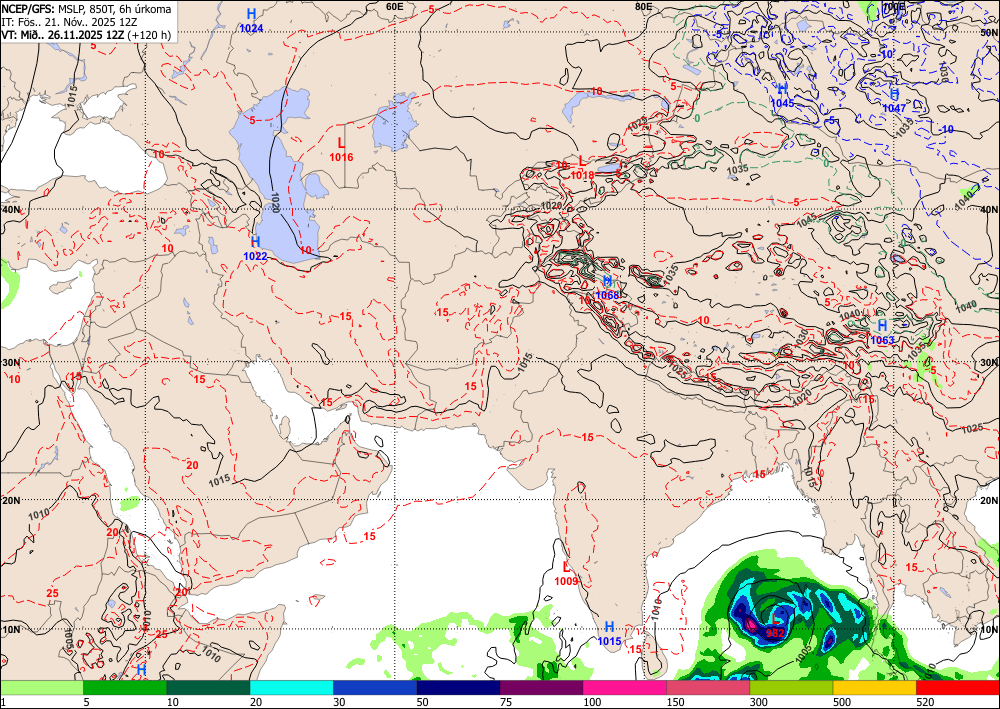1000x709 pixels.
Task: Click the cyan 20–30 legend swatch
Action: [x=291, y=688]
